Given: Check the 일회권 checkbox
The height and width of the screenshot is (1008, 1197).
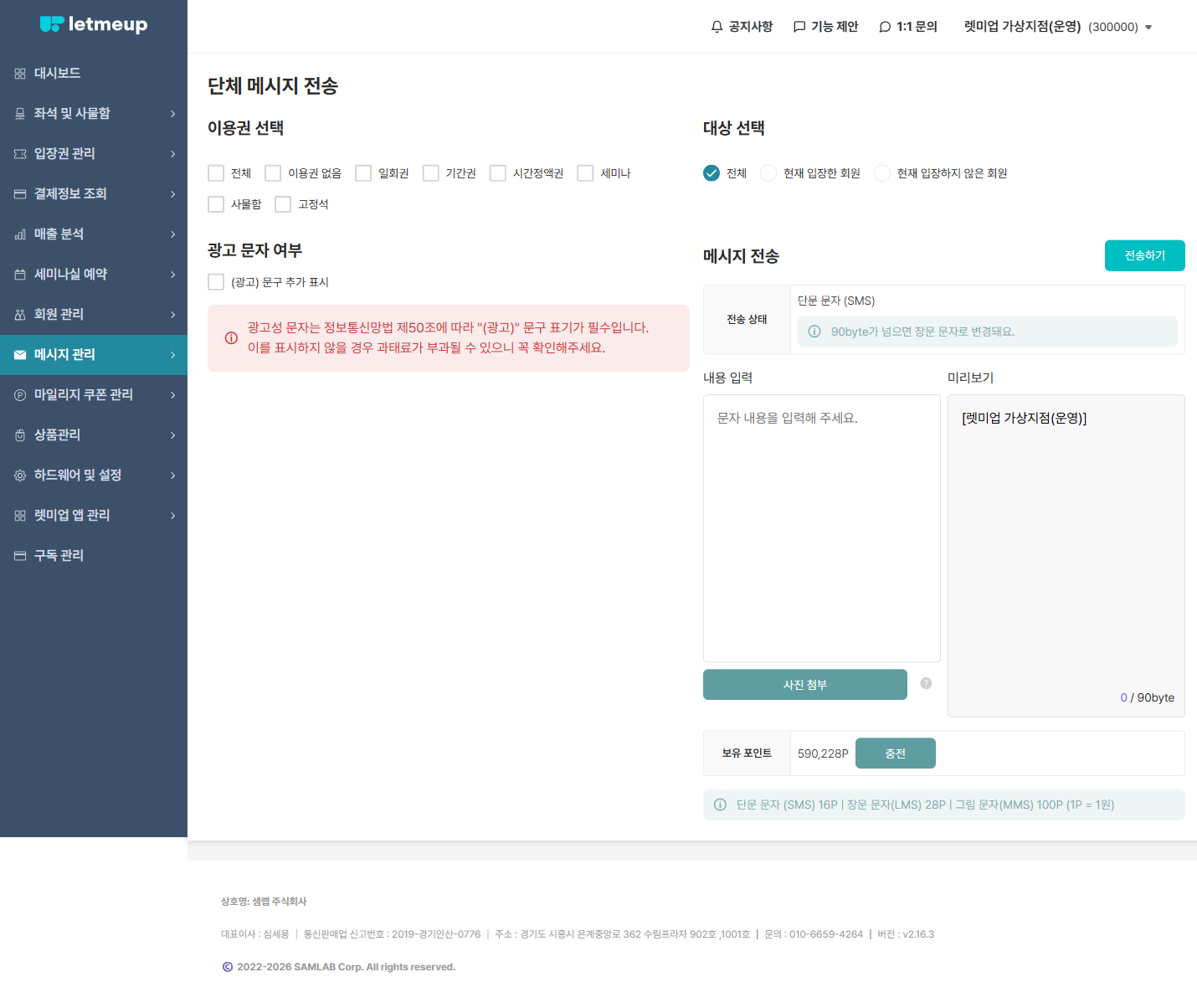Looking at the screenshot, I should click(363, 173).
